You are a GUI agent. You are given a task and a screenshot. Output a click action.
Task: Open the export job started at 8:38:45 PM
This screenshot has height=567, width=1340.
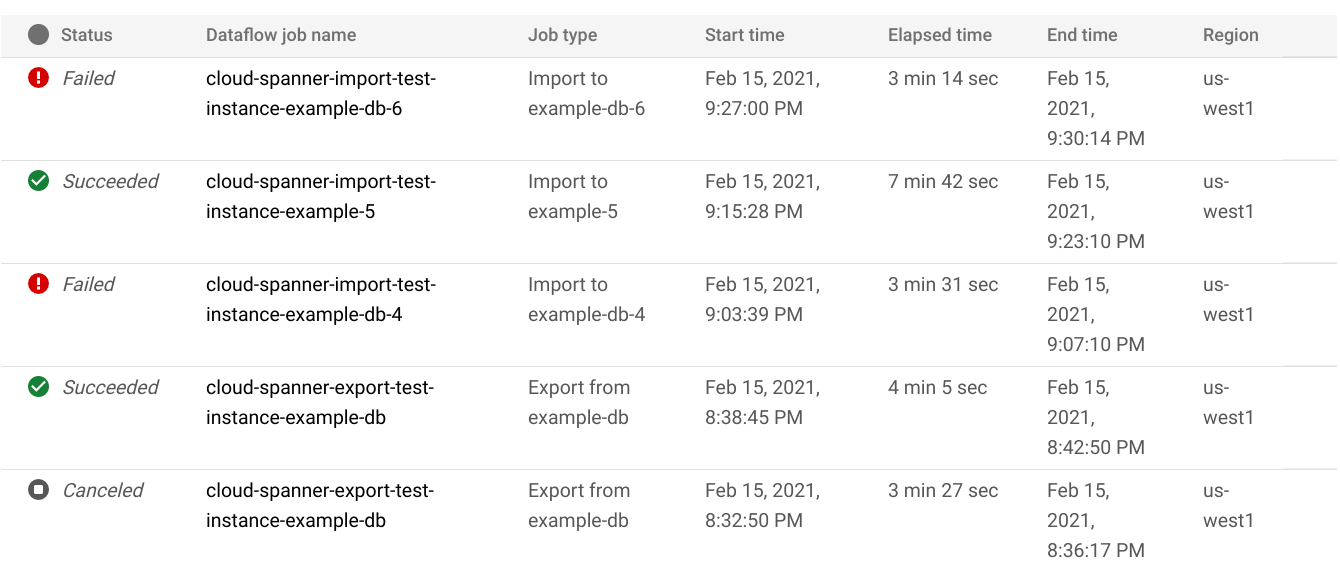pyautogui.click(x=320, y=402)
